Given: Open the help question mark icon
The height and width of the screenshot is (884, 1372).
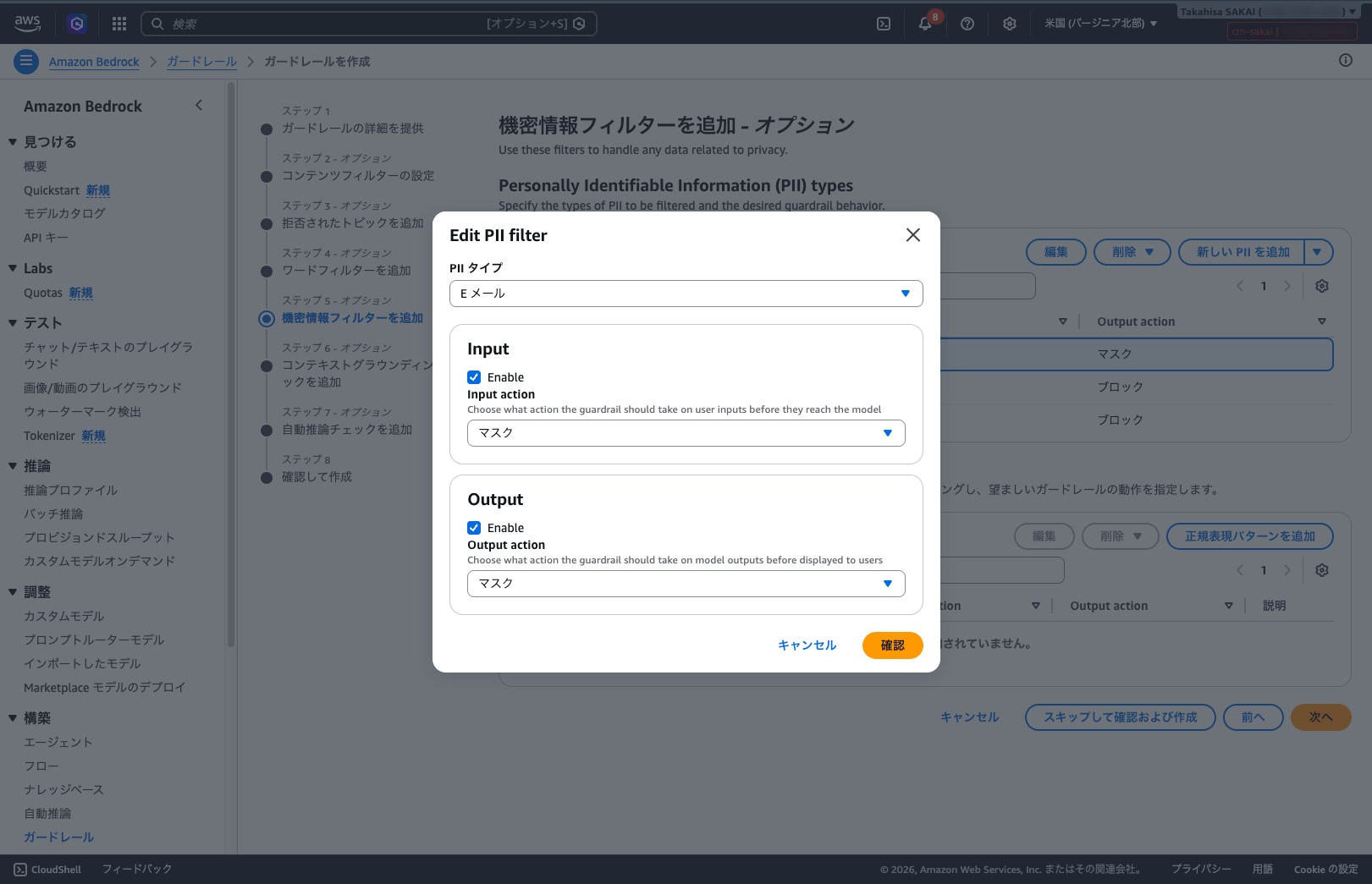Looking at the screenshot, I should 967,24.
